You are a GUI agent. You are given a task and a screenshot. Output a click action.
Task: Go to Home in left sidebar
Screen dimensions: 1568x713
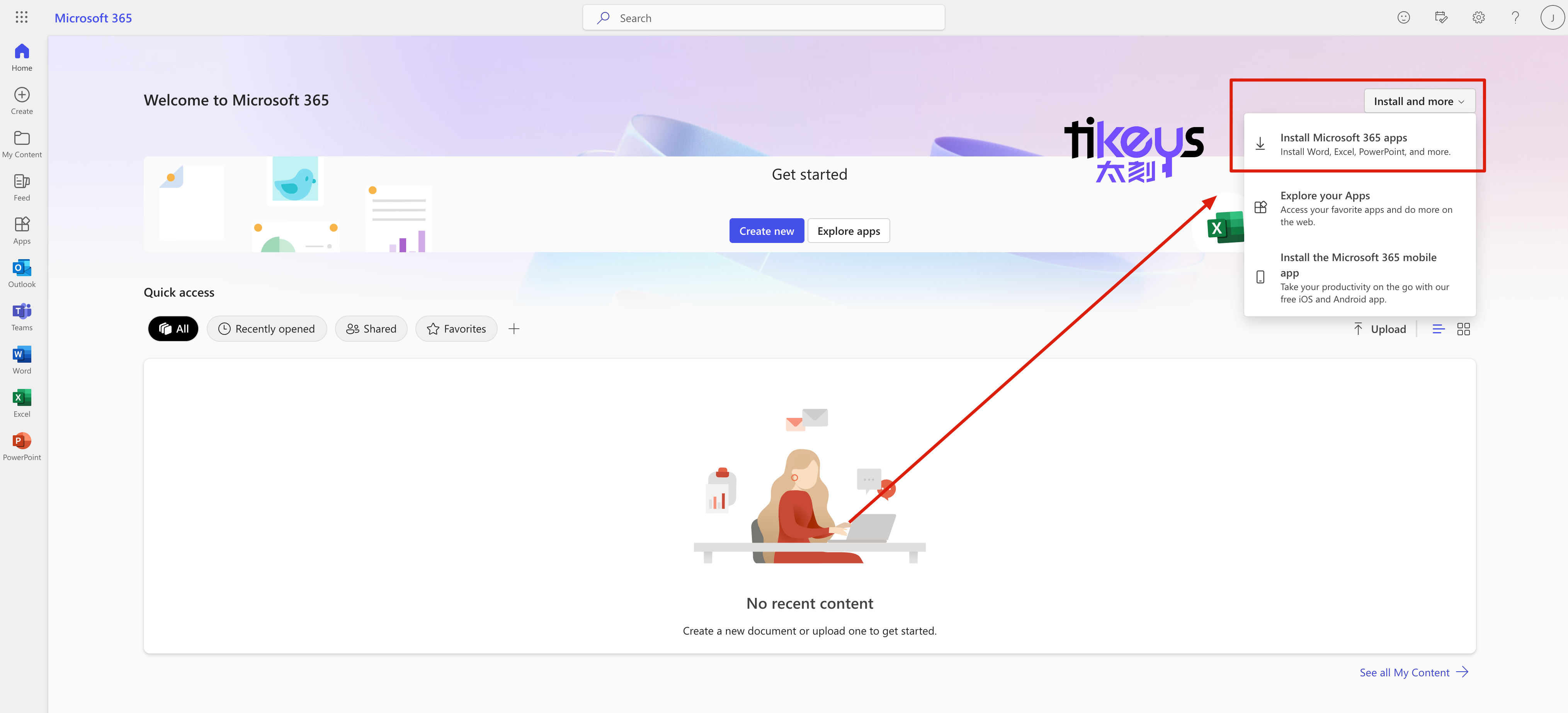[x=22, y=58]
